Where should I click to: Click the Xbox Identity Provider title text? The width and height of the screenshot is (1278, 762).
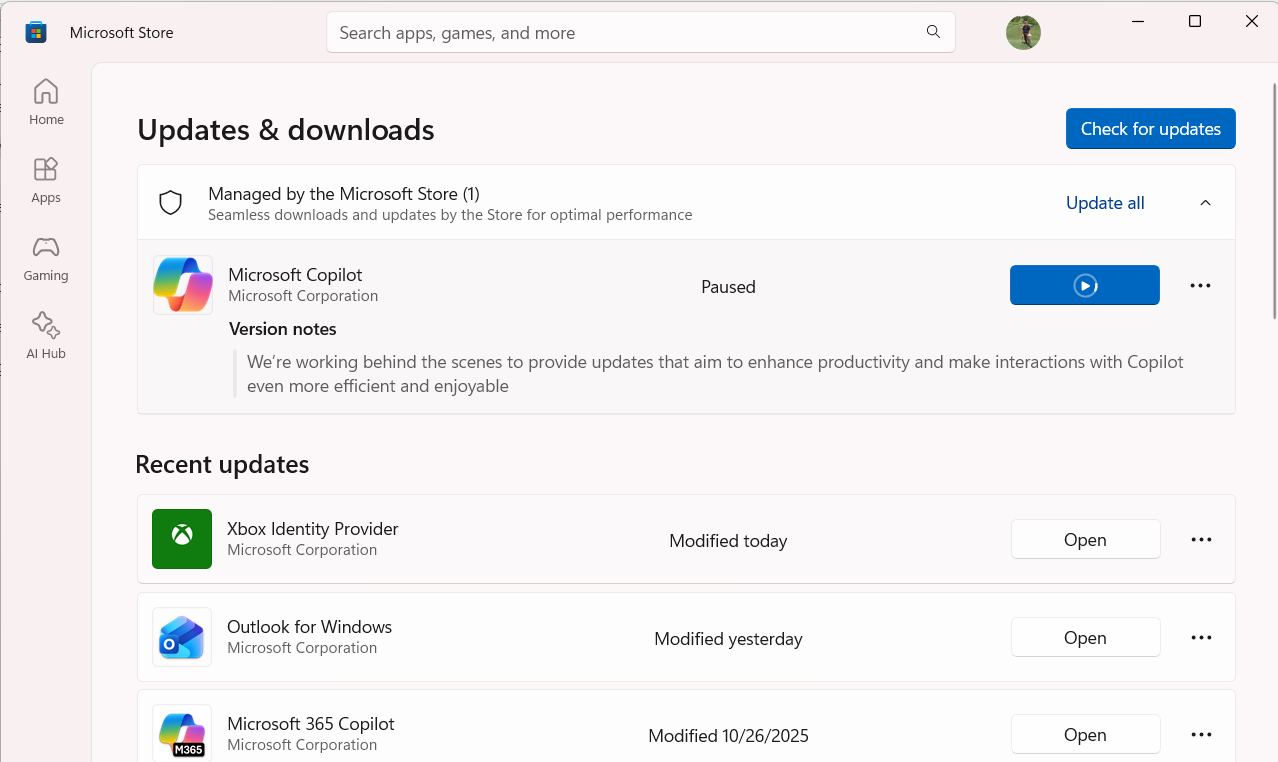click(313, 529)
